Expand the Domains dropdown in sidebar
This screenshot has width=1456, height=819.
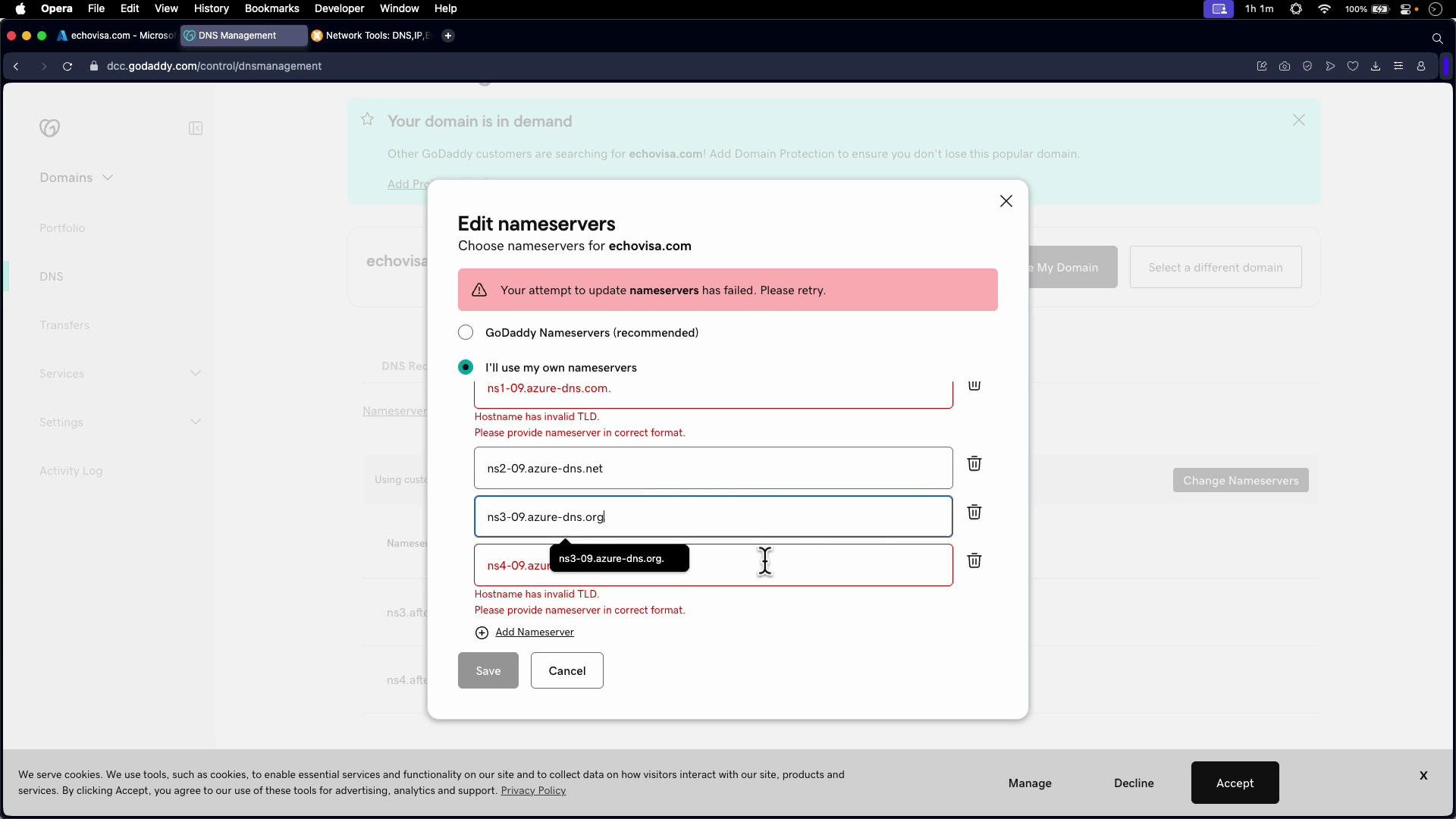tap(77, 177)
